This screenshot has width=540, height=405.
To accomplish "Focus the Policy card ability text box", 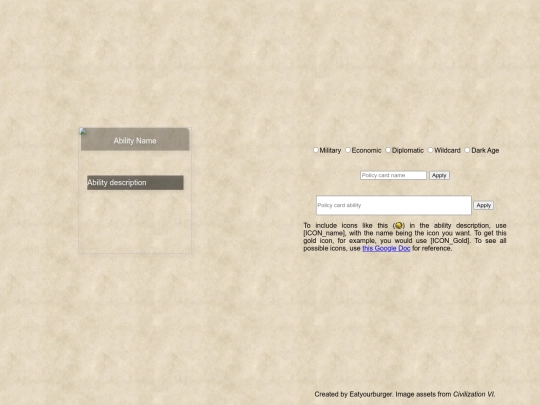I will 394,205.
